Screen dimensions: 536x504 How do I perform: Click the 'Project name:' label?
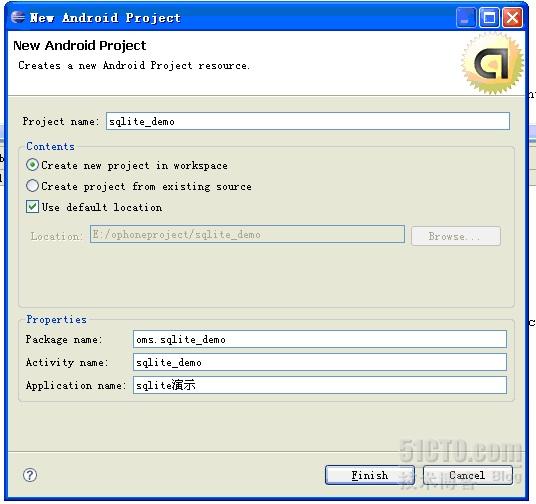tap(61, 121)
